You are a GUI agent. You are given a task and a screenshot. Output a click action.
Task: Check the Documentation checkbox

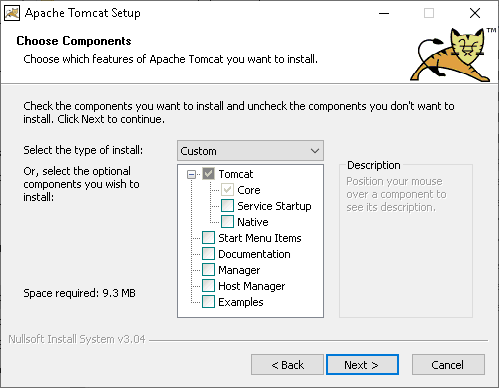pyautogui.click(x=209, y=254)
